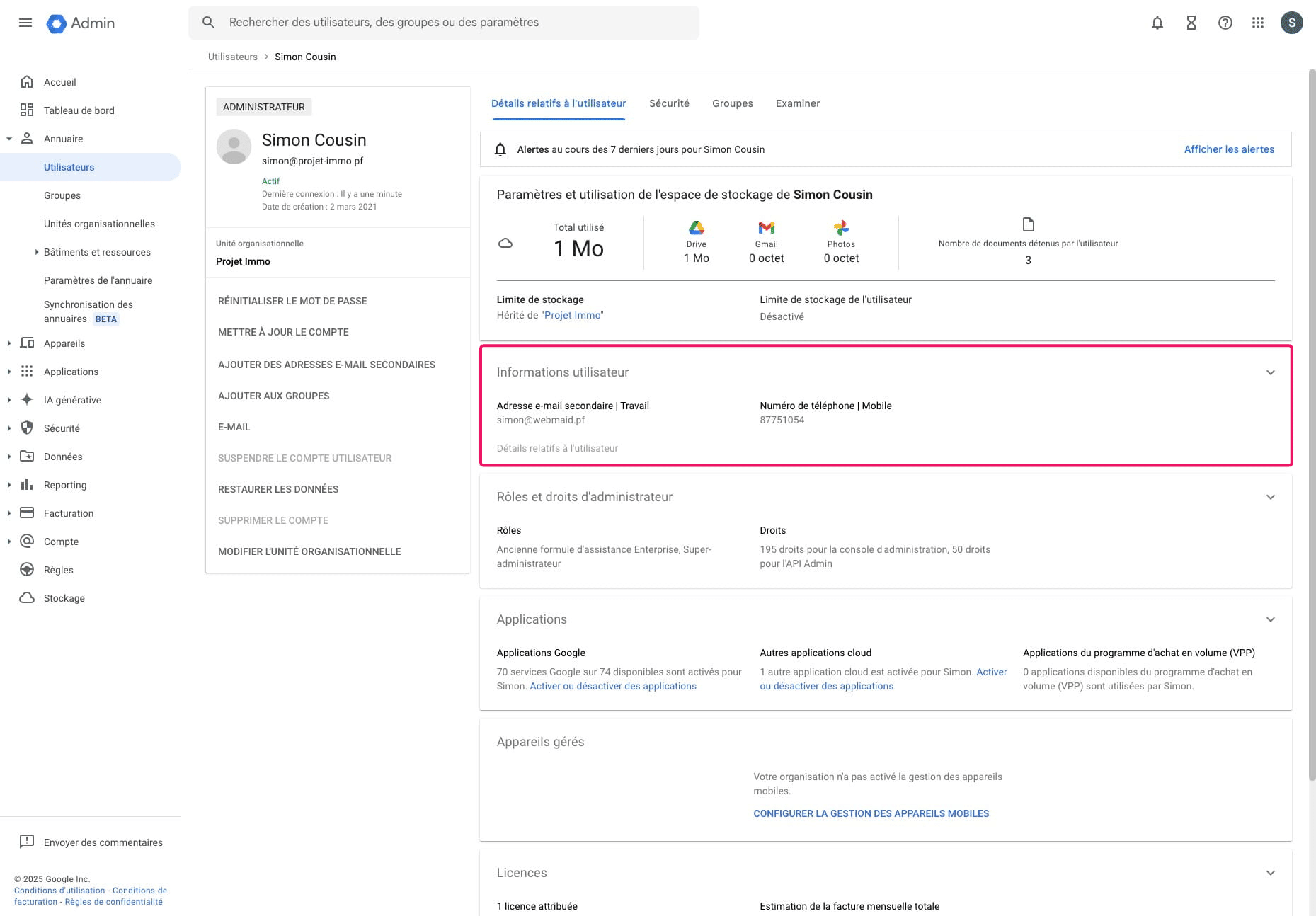Expand the Applications panel chevron
Image resolution: width=1316 pixels, height=916 pixels.
click(x=1271, y=619)
